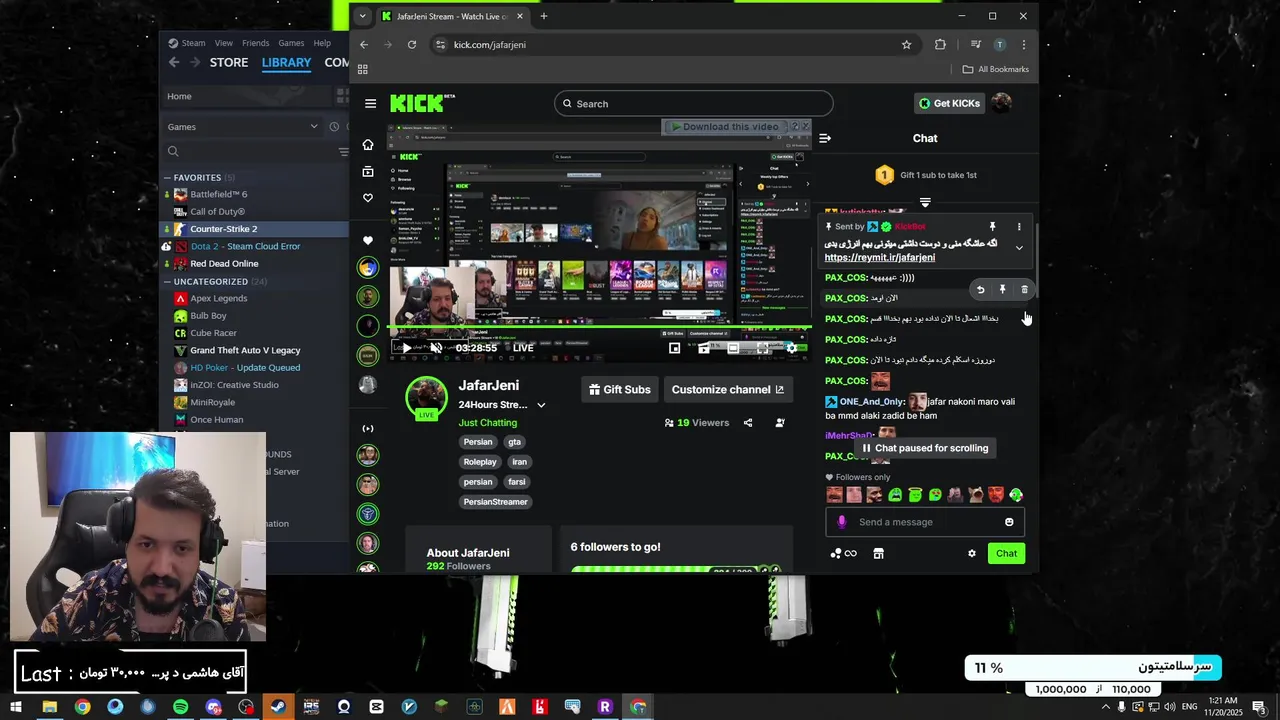Collapse chat panel with arrow icon
The width and height of the screenshot is (1280, 720).
click(825, 138)
